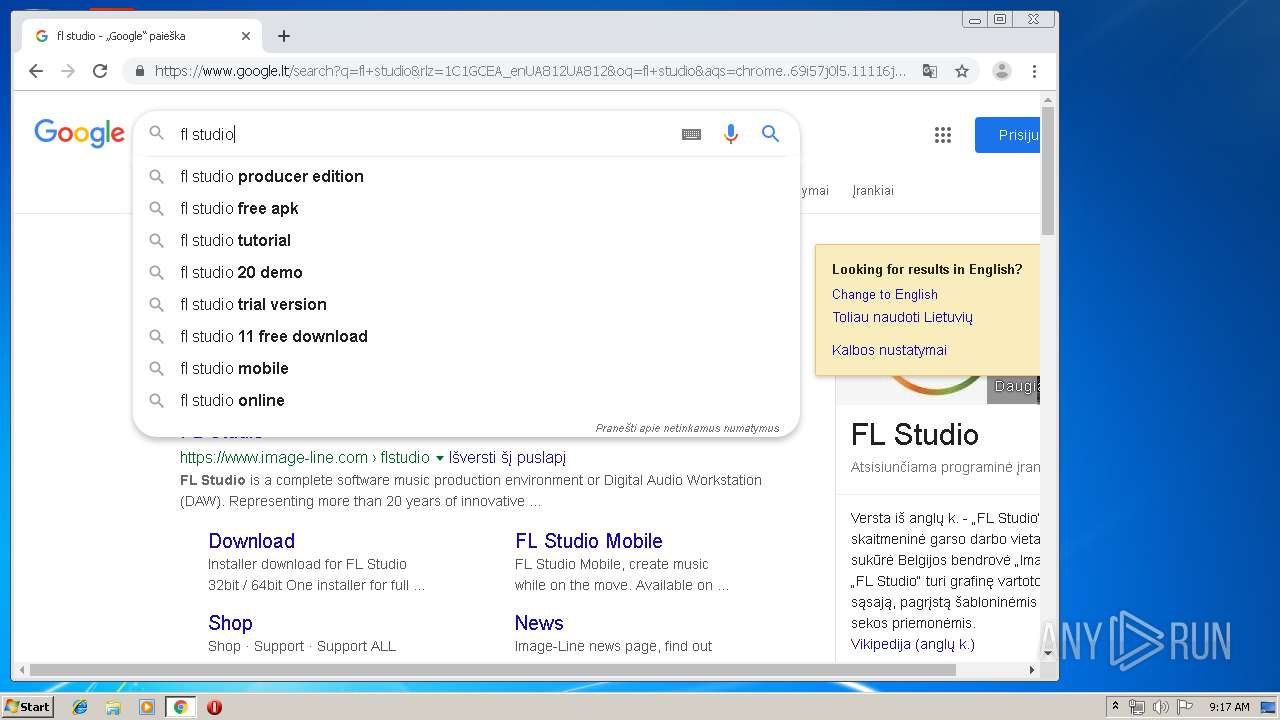The height and width of the screenshot is (720, 1280).
Task: Click inside the Google search text field
Action: 425,134
